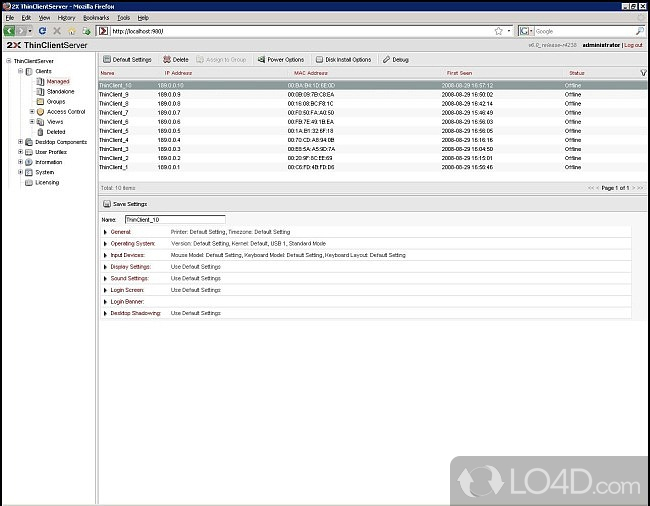Collapse the Clients tree branch
This screenshot has height=506, width=650.
[x=20, y=71]
